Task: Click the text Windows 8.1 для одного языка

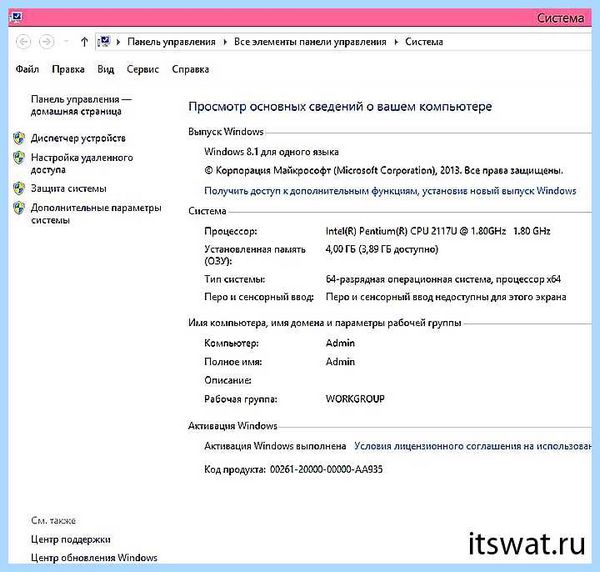Action: point(271,152)
